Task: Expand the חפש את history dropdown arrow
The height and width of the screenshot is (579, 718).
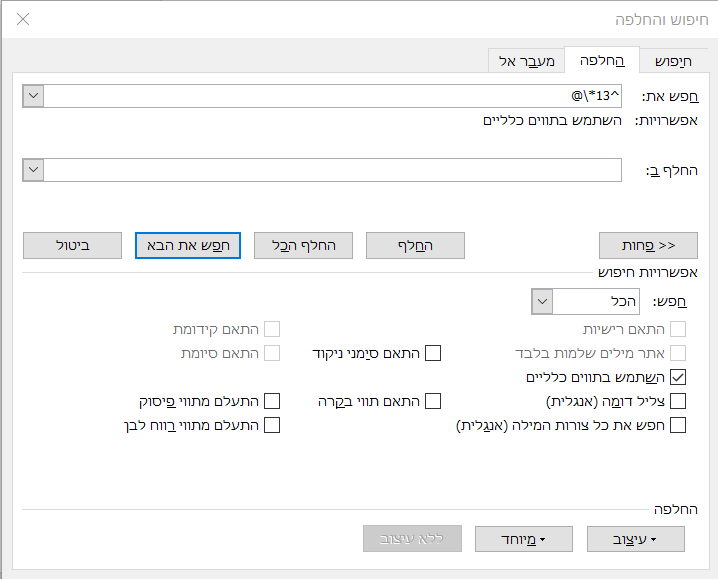Action: (33, 96)
